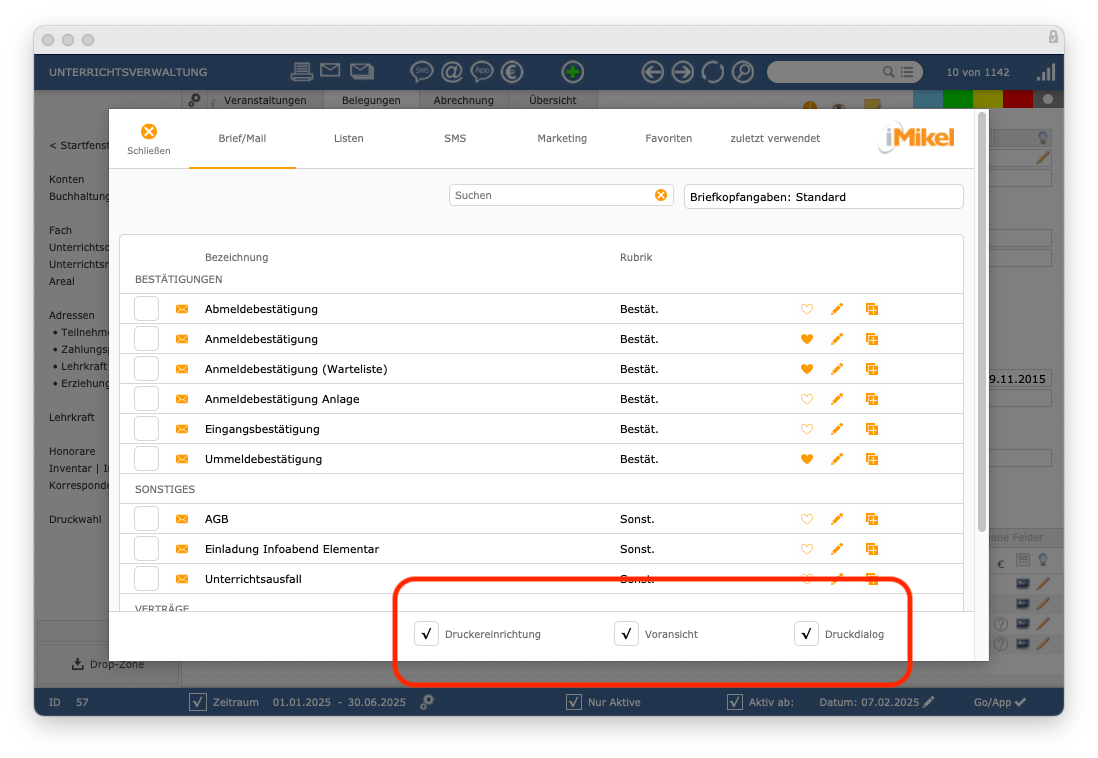Viewport: 1098px width, 758px height.
Task: Click the bar chart statistics icon
Action: (x=1046, y=71)
